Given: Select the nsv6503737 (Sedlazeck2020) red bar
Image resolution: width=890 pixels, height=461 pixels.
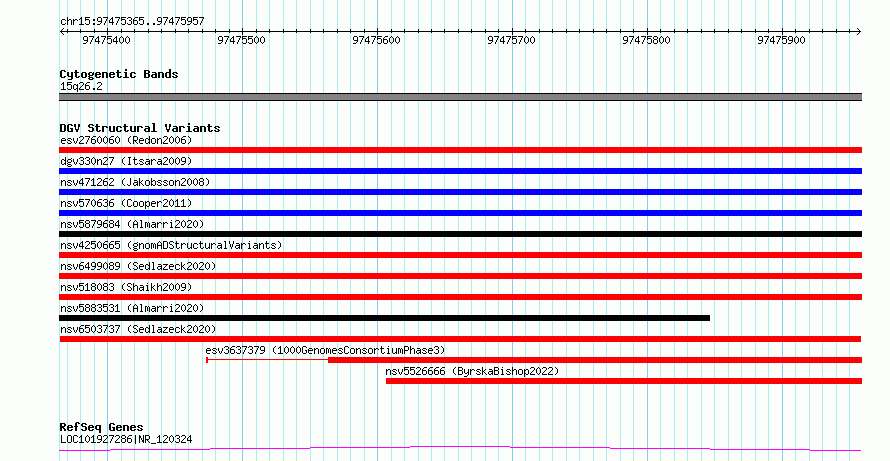Looking at the screenshot, I should 460,339.
